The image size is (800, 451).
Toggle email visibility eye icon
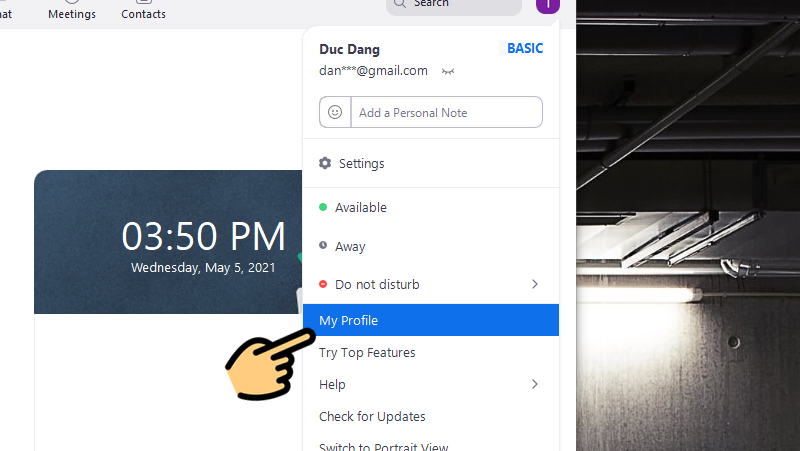coord(448,71)
